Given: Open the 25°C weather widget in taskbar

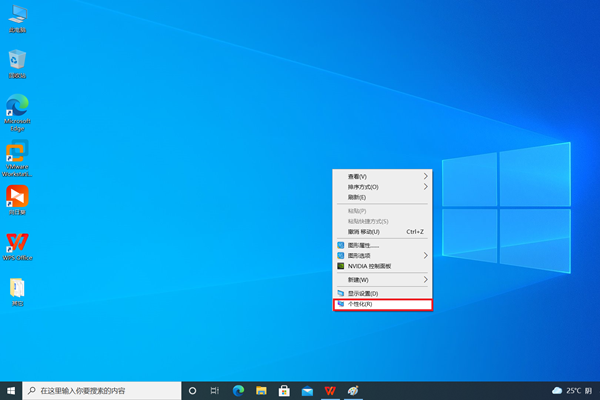Looking at the screenshot, I should click(x=572, y=391).
